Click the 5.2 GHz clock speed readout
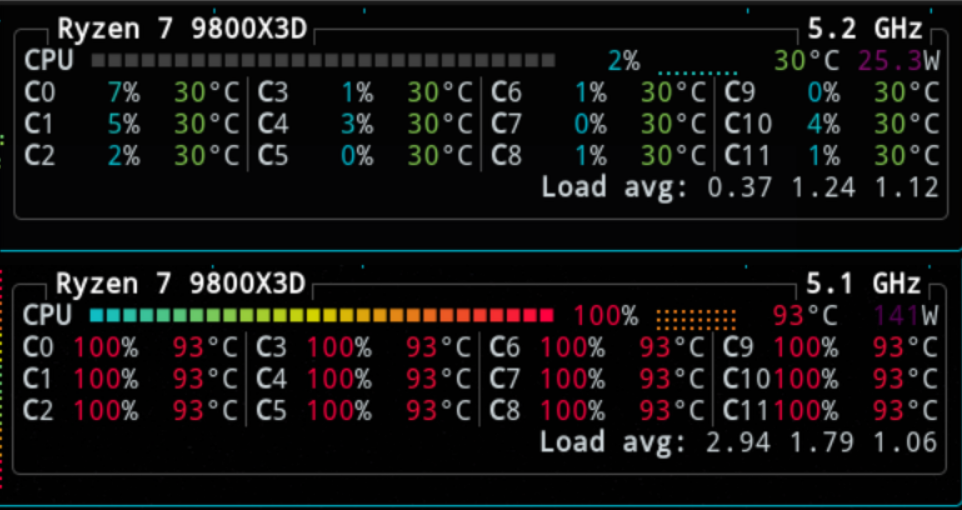Viewport: 962px width, 510px height. click(x=865, y=29)
